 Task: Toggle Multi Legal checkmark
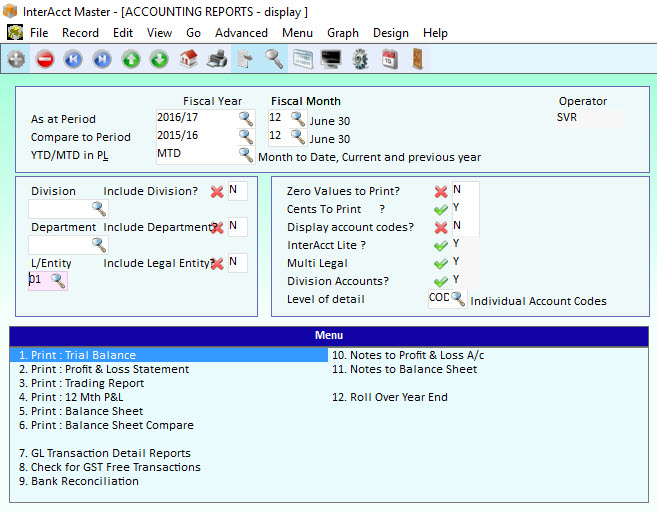(x=441, y=264)
